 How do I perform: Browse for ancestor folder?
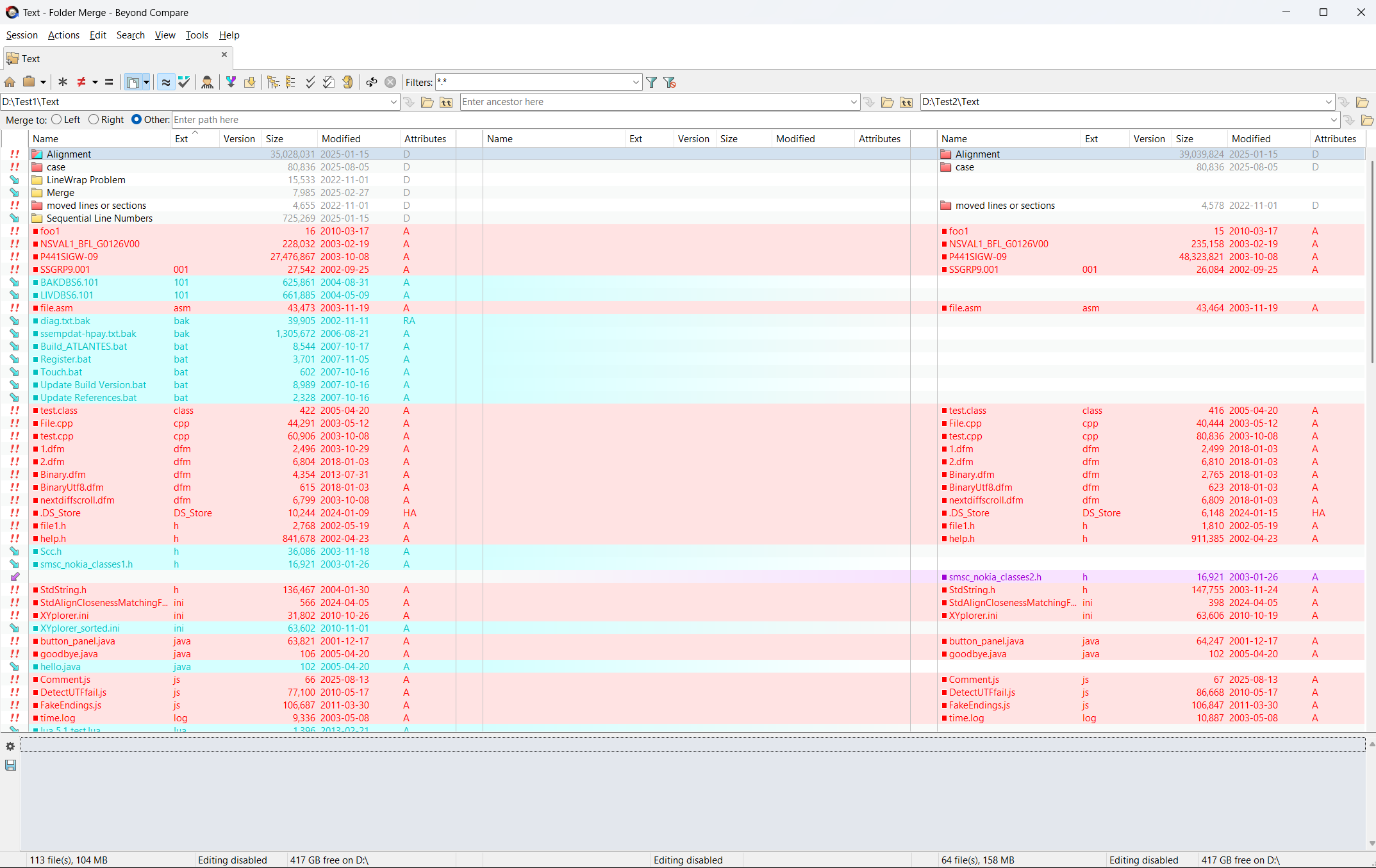click(888, 102)
